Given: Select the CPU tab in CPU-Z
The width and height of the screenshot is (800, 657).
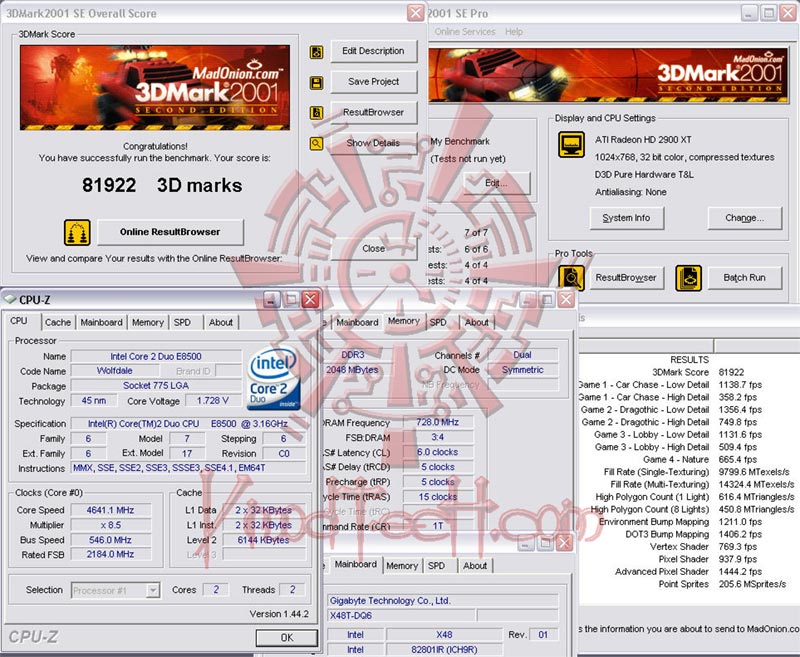Looking at the screenshot, I should click(19, 321).
